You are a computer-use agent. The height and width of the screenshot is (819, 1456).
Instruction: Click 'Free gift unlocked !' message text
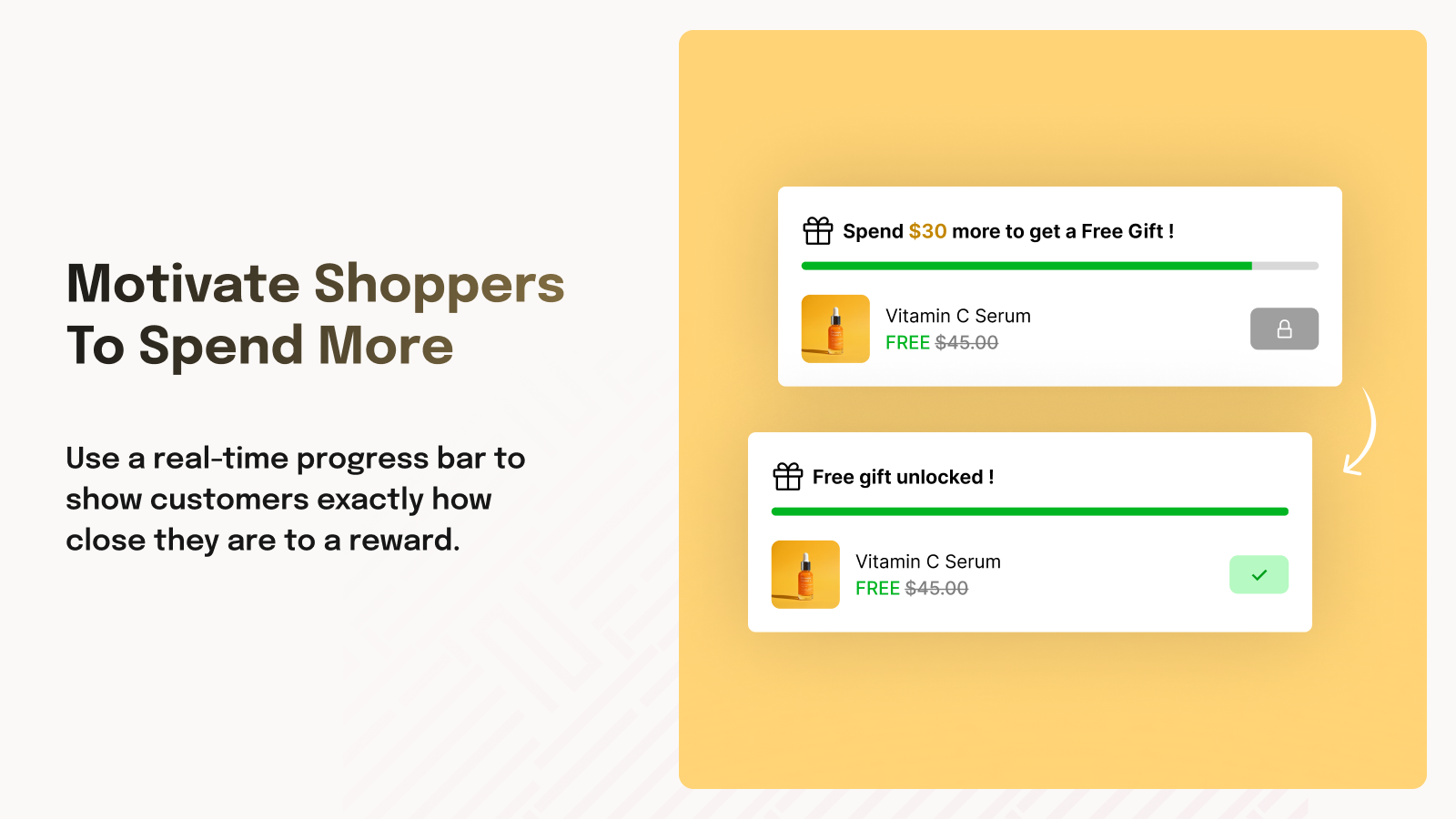(x=903, y=477)
